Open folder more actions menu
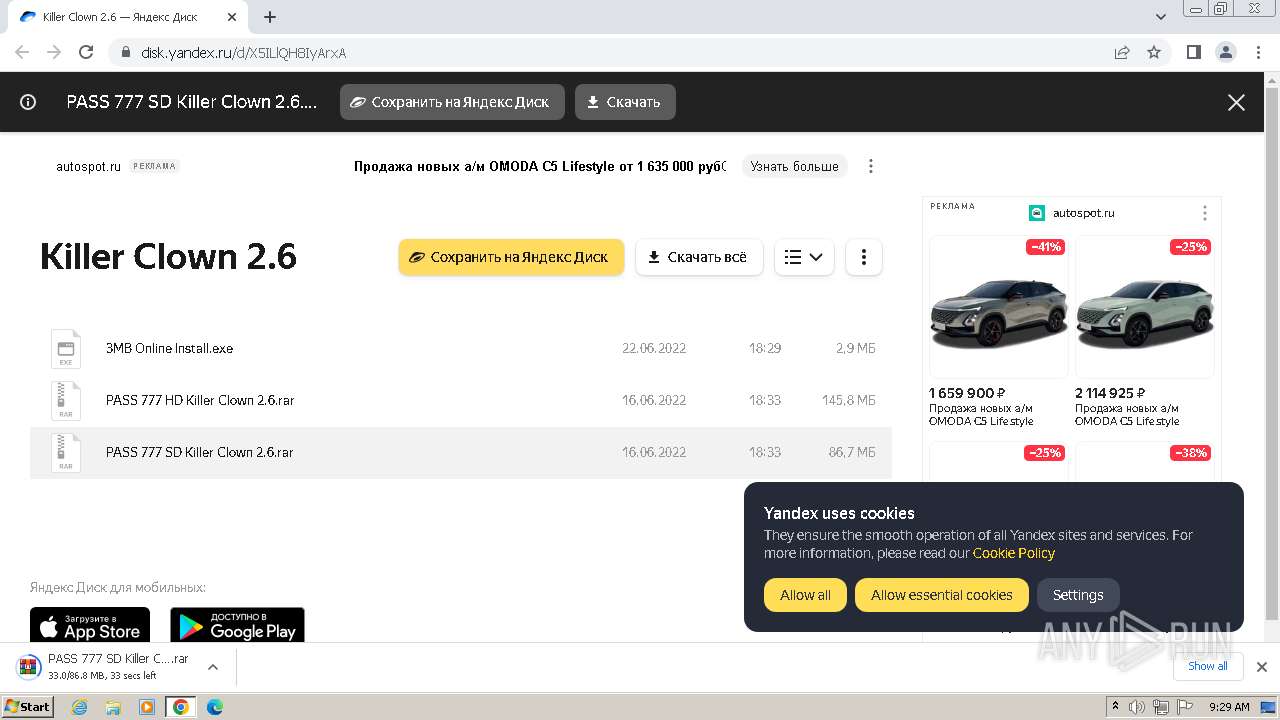1280x720 pixels. [x=864, y=257]
